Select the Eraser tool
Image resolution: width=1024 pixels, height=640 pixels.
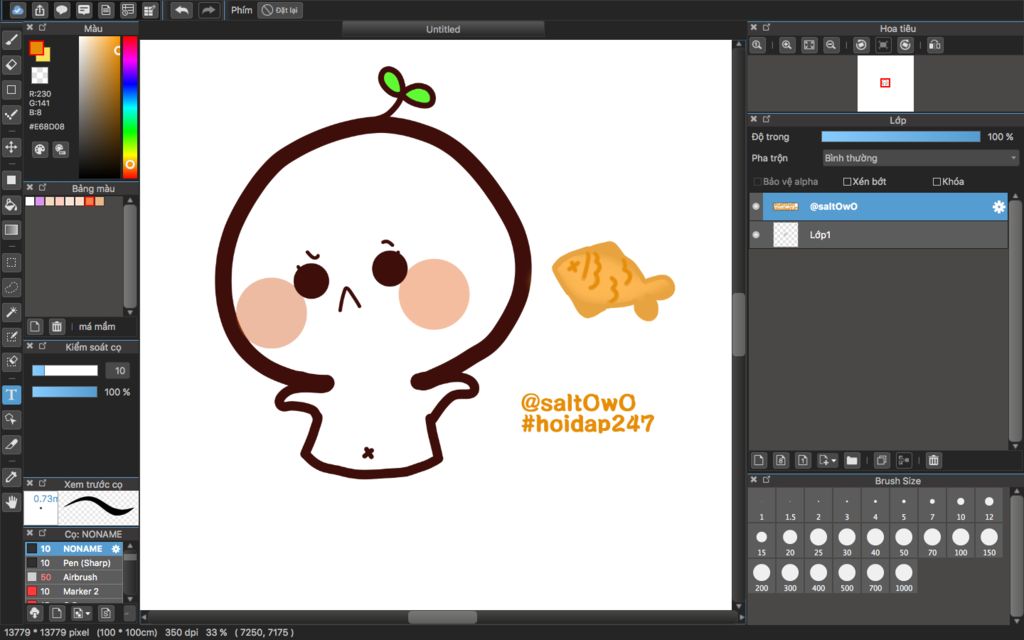[11, 65]
